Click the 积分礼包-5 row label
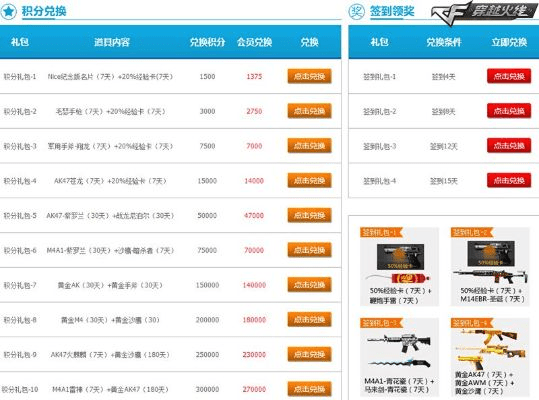 point(20,215)
